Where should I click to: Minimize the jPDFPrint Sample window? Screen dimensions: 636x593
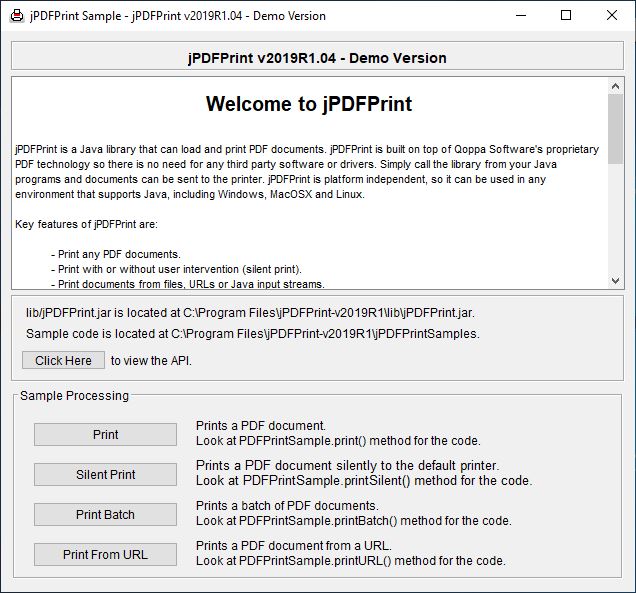tap(521, 15)
